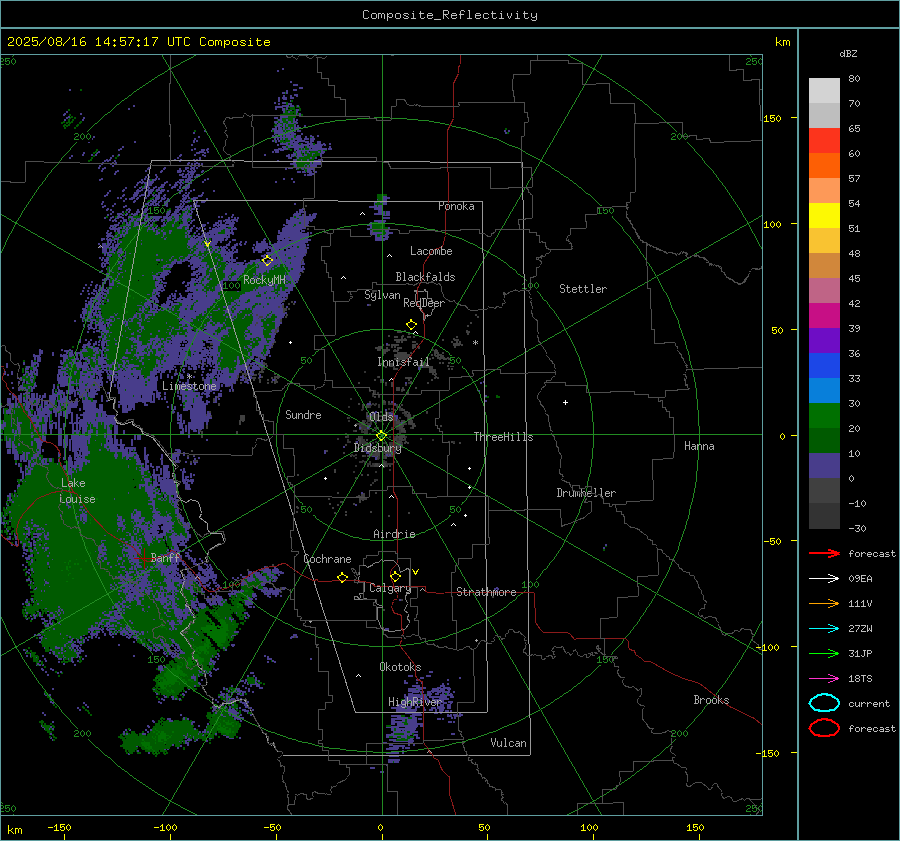Click the 2025/08/16 14:57:17 UTC timestamp
This screenshot has height=841, width=900.
pyautogui.click(x=99, y=41)
